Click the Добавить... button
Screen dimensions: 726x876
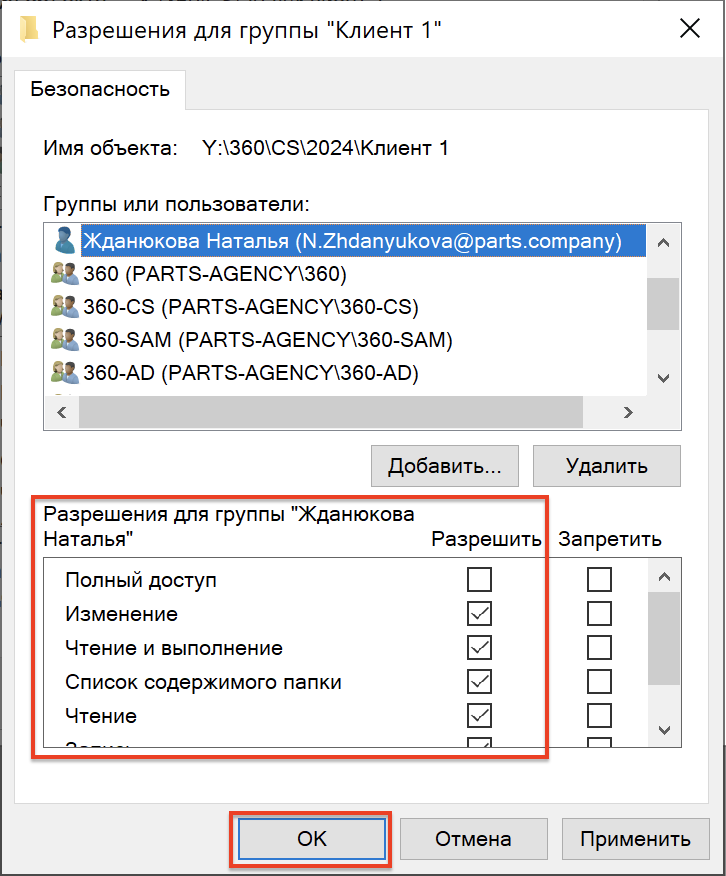point(444,466)
